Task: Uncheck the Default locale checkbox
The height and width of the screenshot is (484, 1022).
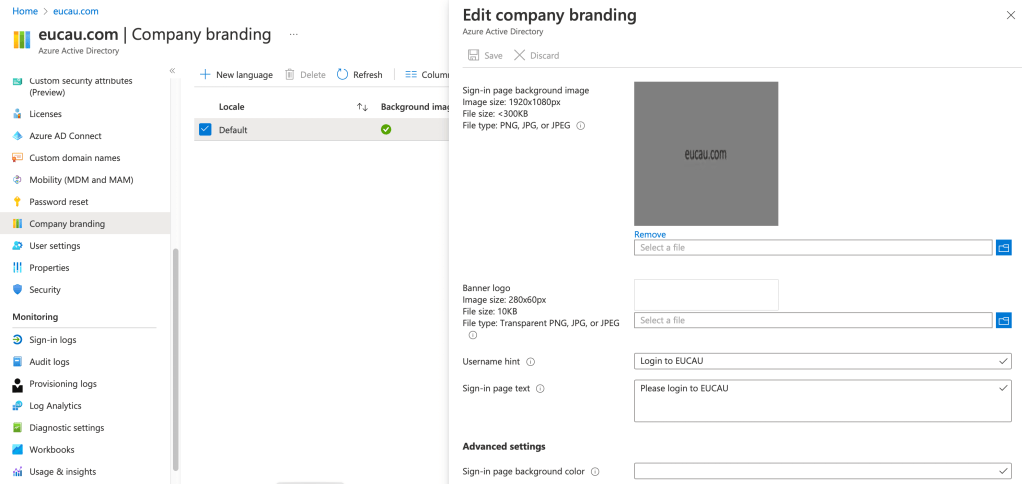Action: point(205,130)
